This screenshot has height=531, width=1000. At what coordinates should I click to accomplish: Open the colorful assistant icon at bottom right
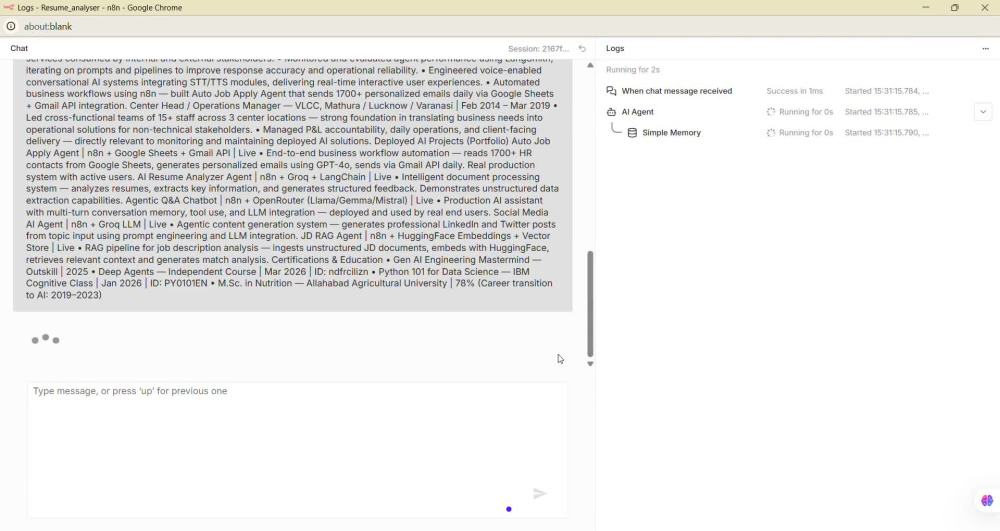pos(987,500)
